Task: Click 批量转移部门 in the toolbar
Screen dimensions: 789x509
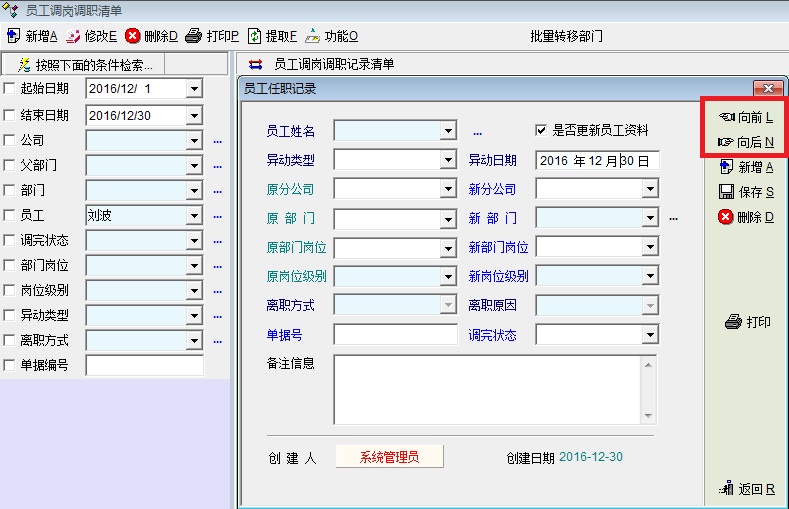Action: (566, 37)
